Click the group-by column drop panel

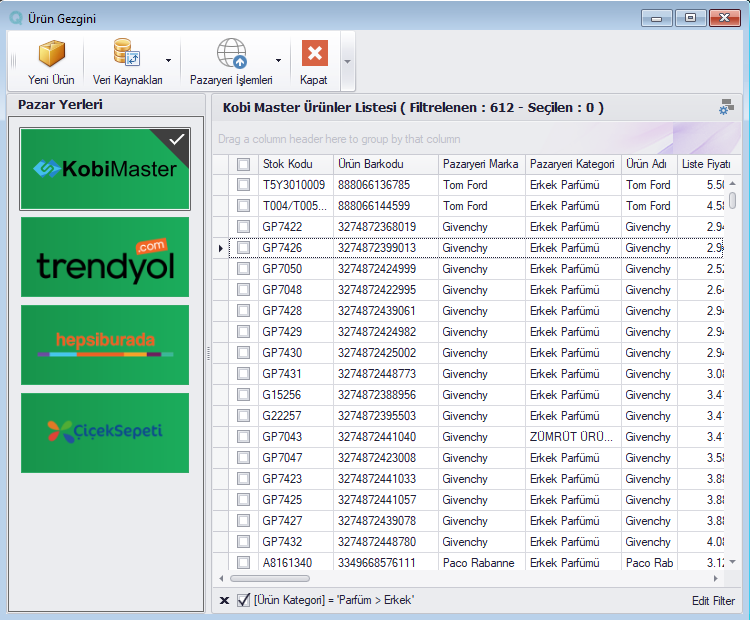pos(476,139)
